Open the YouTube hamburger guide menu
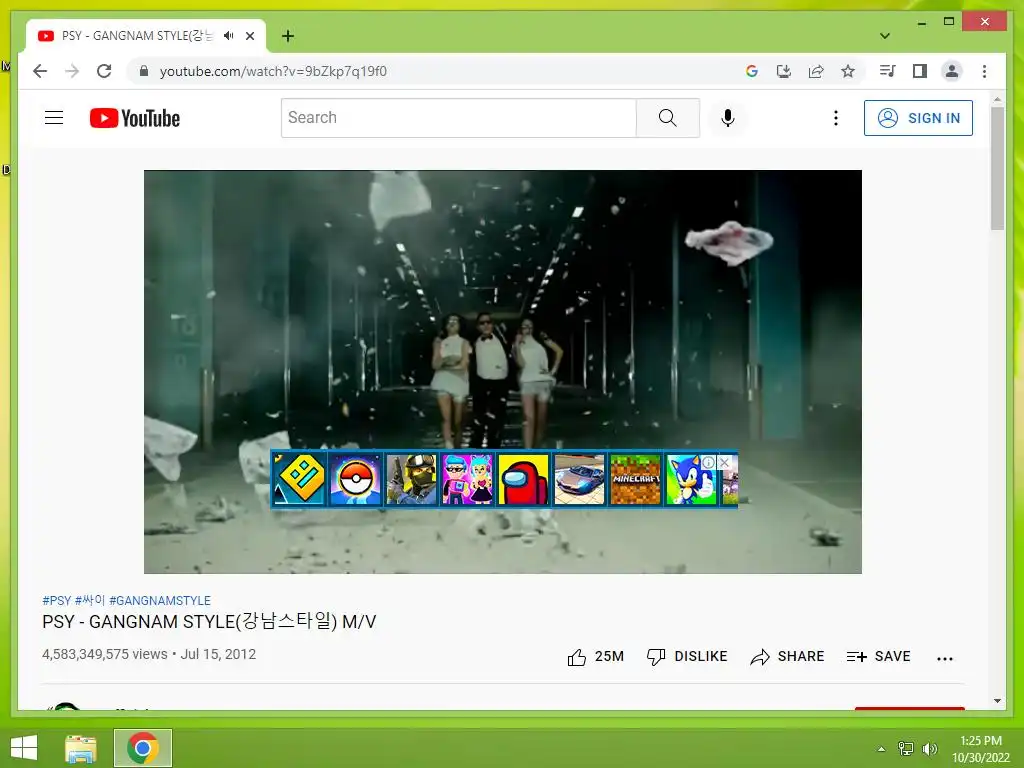 54,118
